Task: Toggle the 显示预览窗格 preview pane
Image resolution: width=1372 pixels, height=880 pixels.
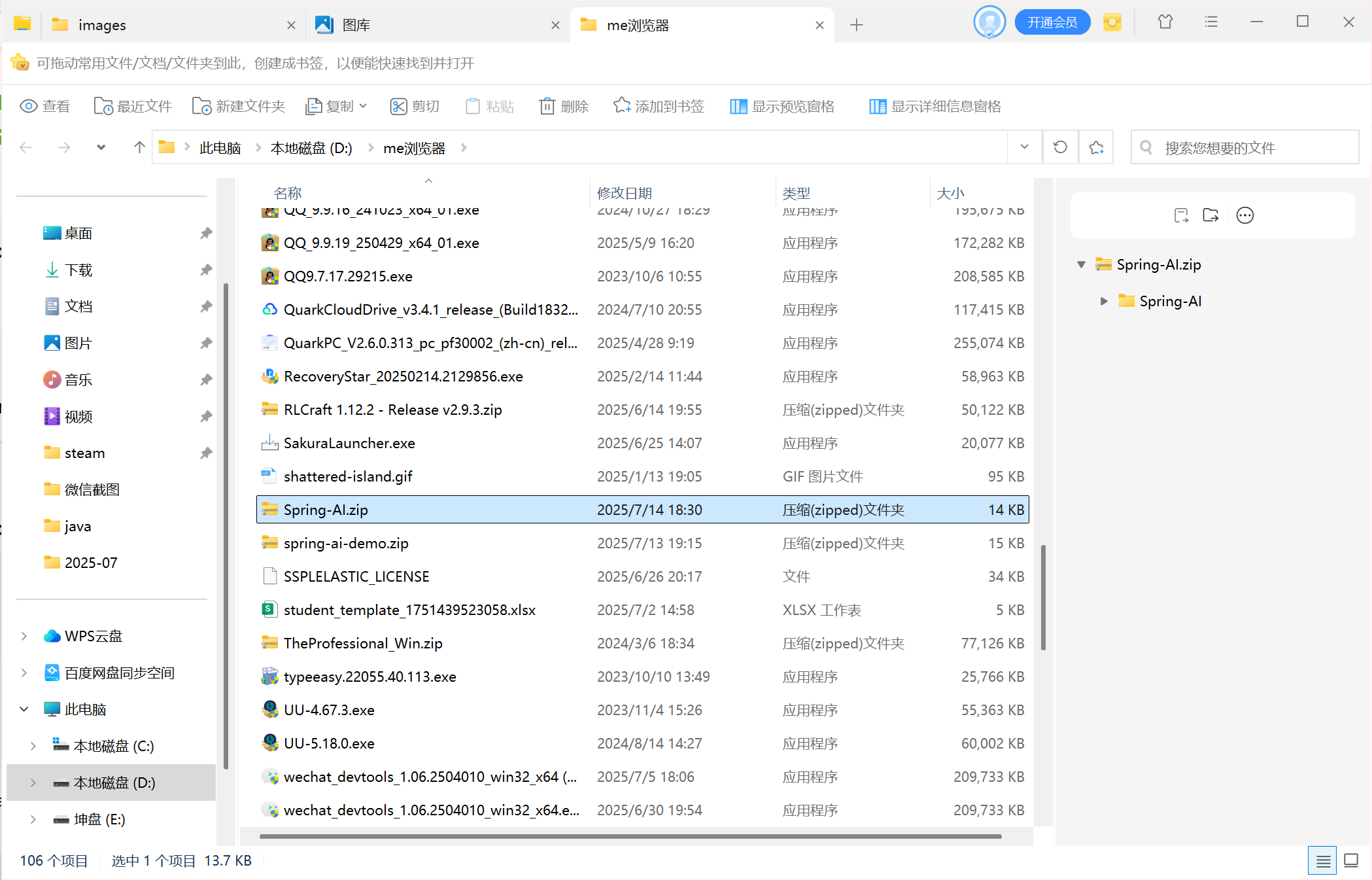Action: click(x=782, y=106)
